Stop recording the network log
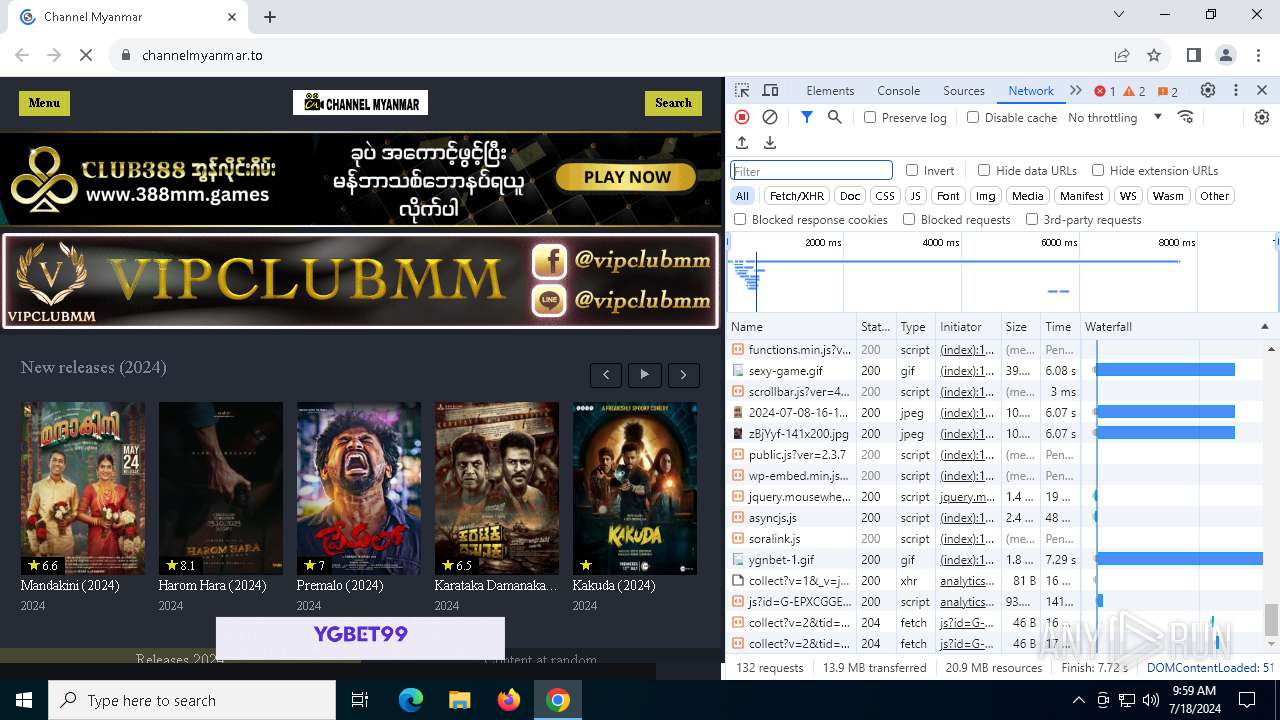 click(x=742, y=117)
